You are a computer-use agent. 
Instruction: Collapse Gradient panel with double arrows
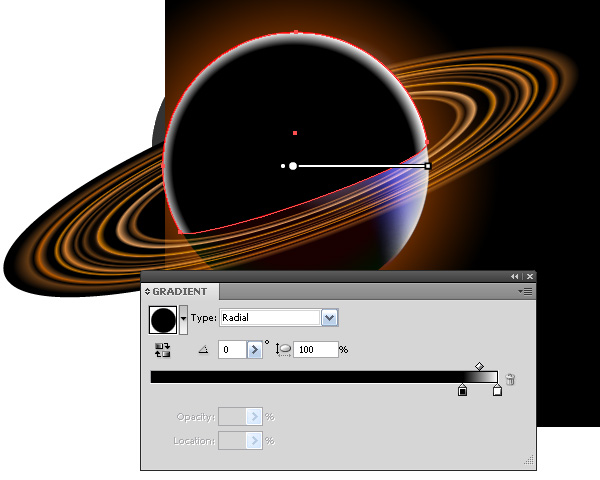[x=515, y=276]
